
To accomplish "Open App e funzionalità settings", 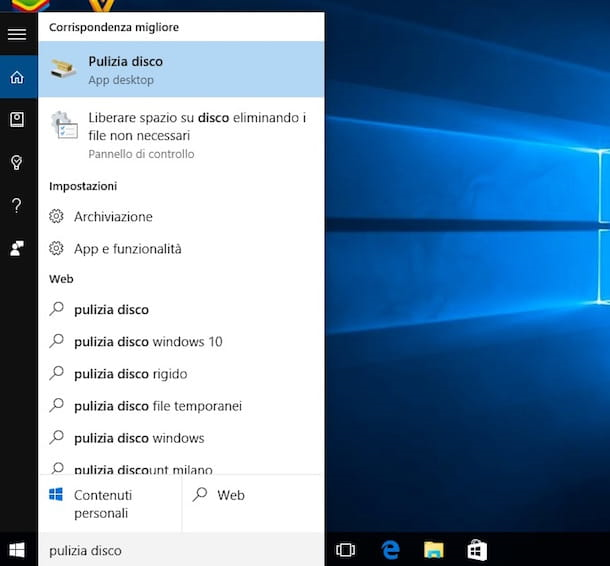I will point(127,249).
